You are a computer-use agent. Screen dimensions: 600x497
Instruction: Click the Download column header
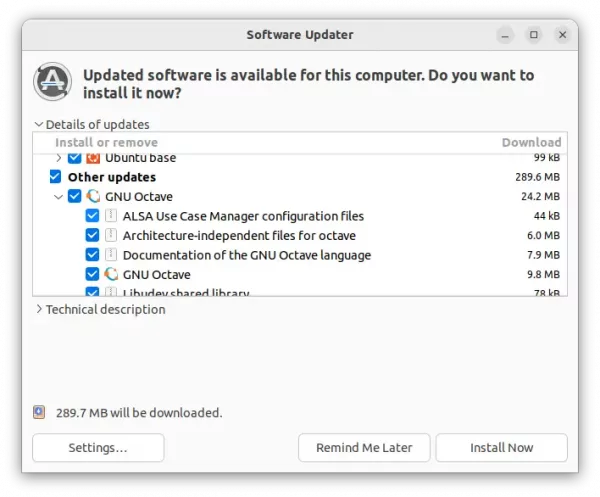point(531,143)
